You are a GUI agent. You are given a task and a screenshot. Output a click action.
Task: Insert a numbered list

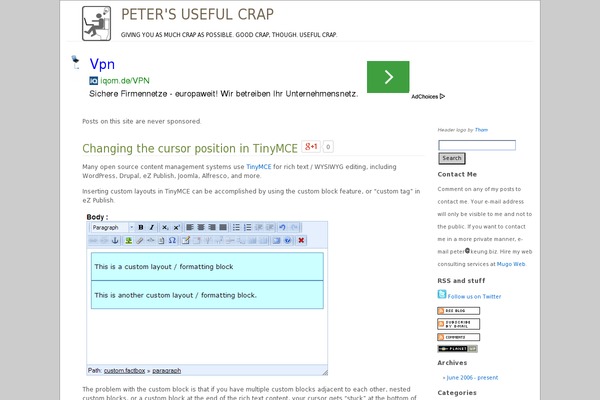(x=248, y=227)
